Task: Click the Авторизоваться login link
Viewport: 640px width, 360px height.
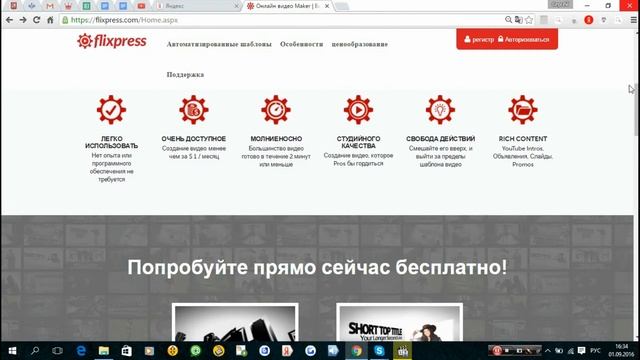Action: pyautogui.click(x=524, y=40)
